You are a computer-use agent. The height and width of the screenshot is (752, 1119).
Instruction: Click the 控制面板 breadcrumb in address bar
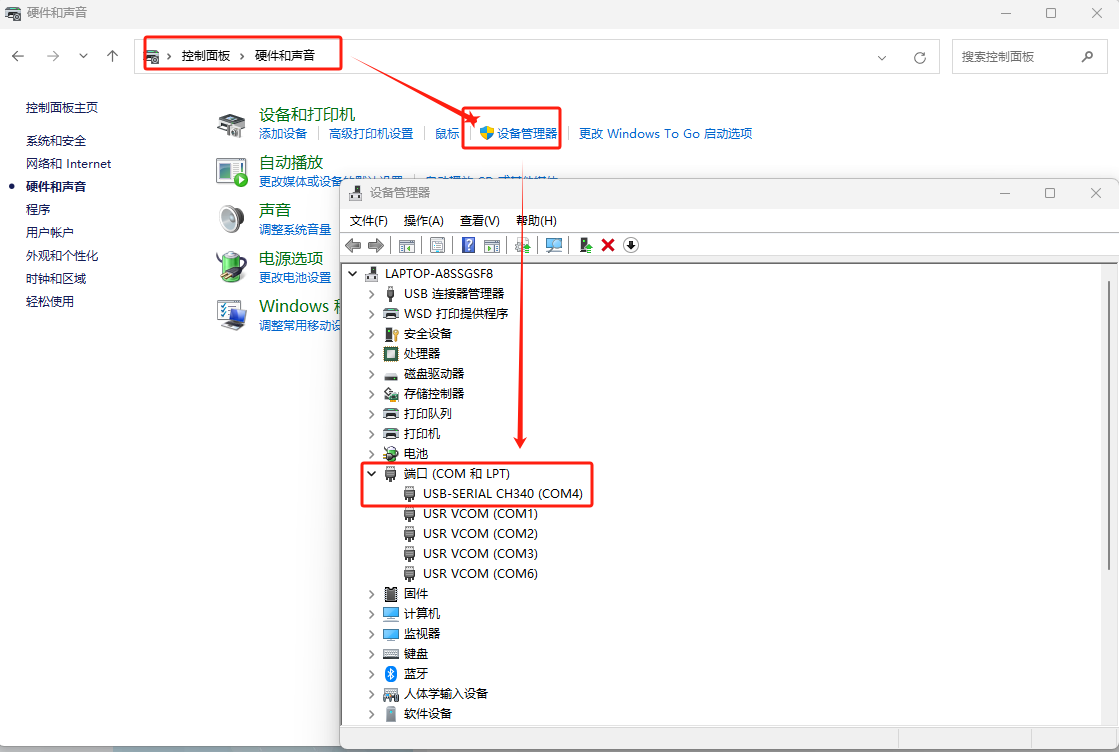pyautogui.click(x=206, y=56)
